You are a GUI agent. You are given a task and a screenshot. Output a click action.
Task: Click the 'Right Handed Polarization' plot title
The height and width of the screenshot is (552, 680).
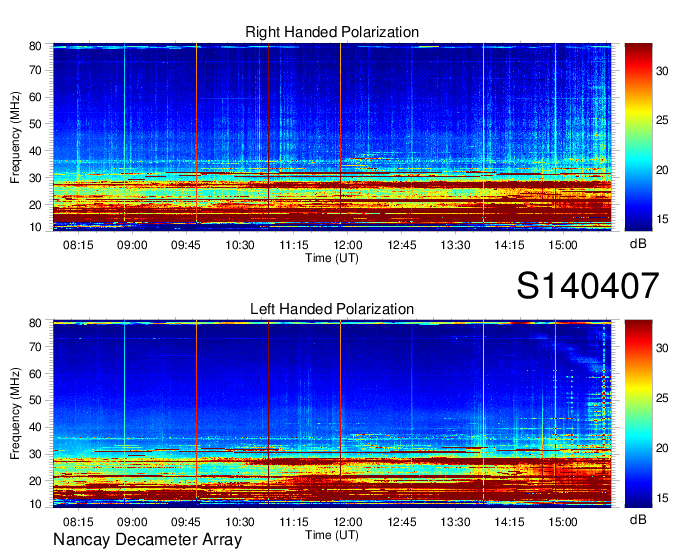point(332,32)
